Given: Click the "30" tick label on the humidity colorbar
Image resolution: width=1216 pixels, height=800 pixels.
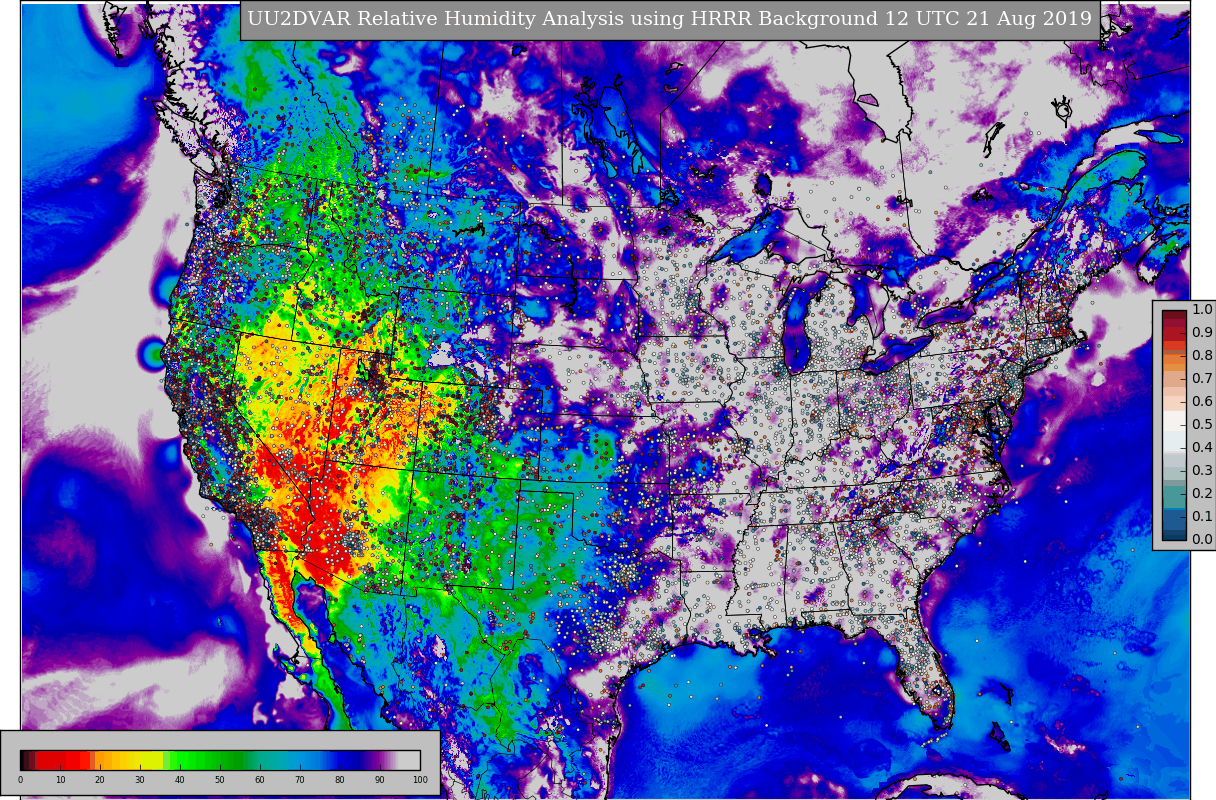Looking at the screenshot, I should tap(140, 780).
